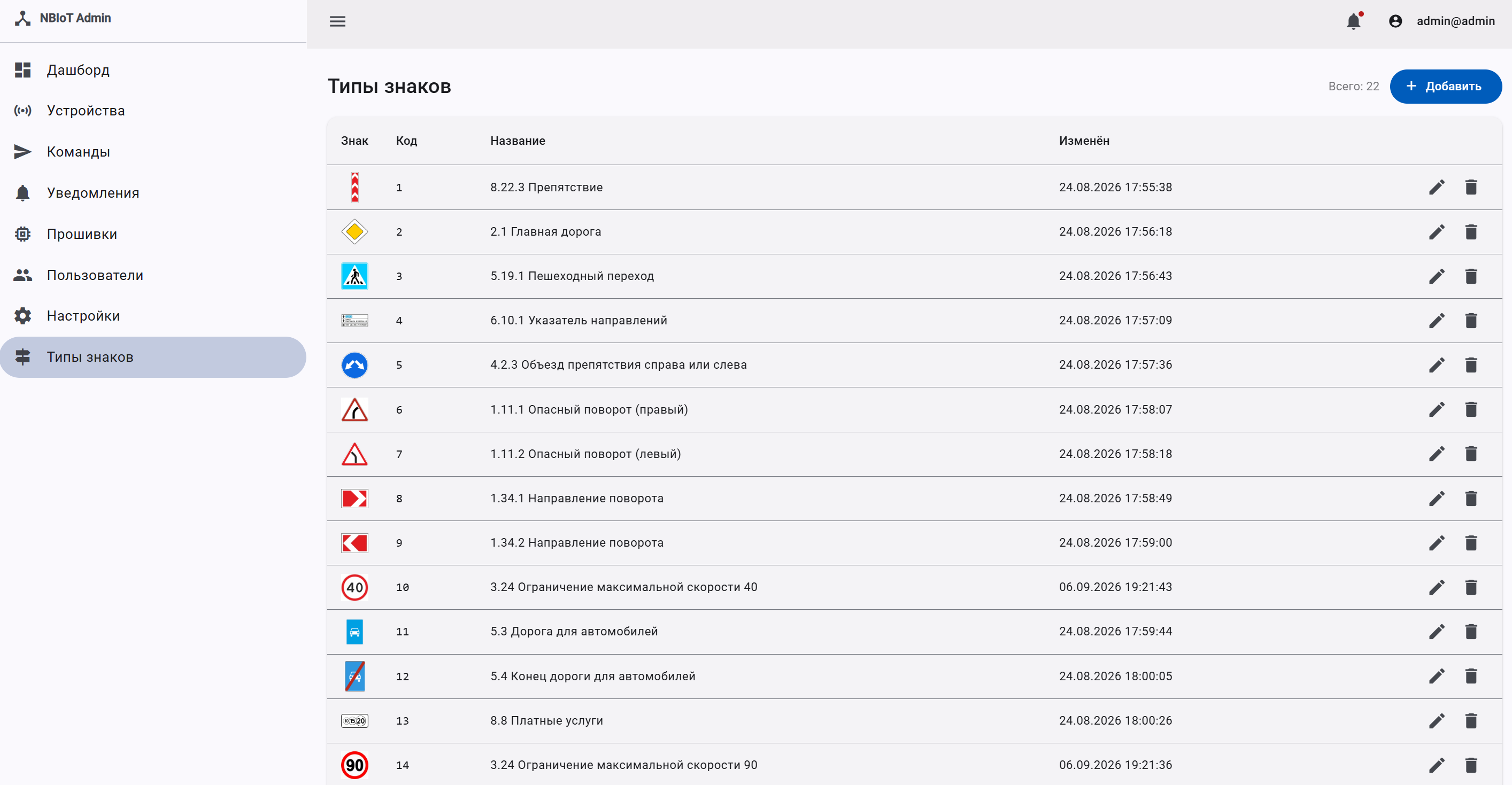Click the Главная дорога sign thumbnail

click(x=354, y=232)
